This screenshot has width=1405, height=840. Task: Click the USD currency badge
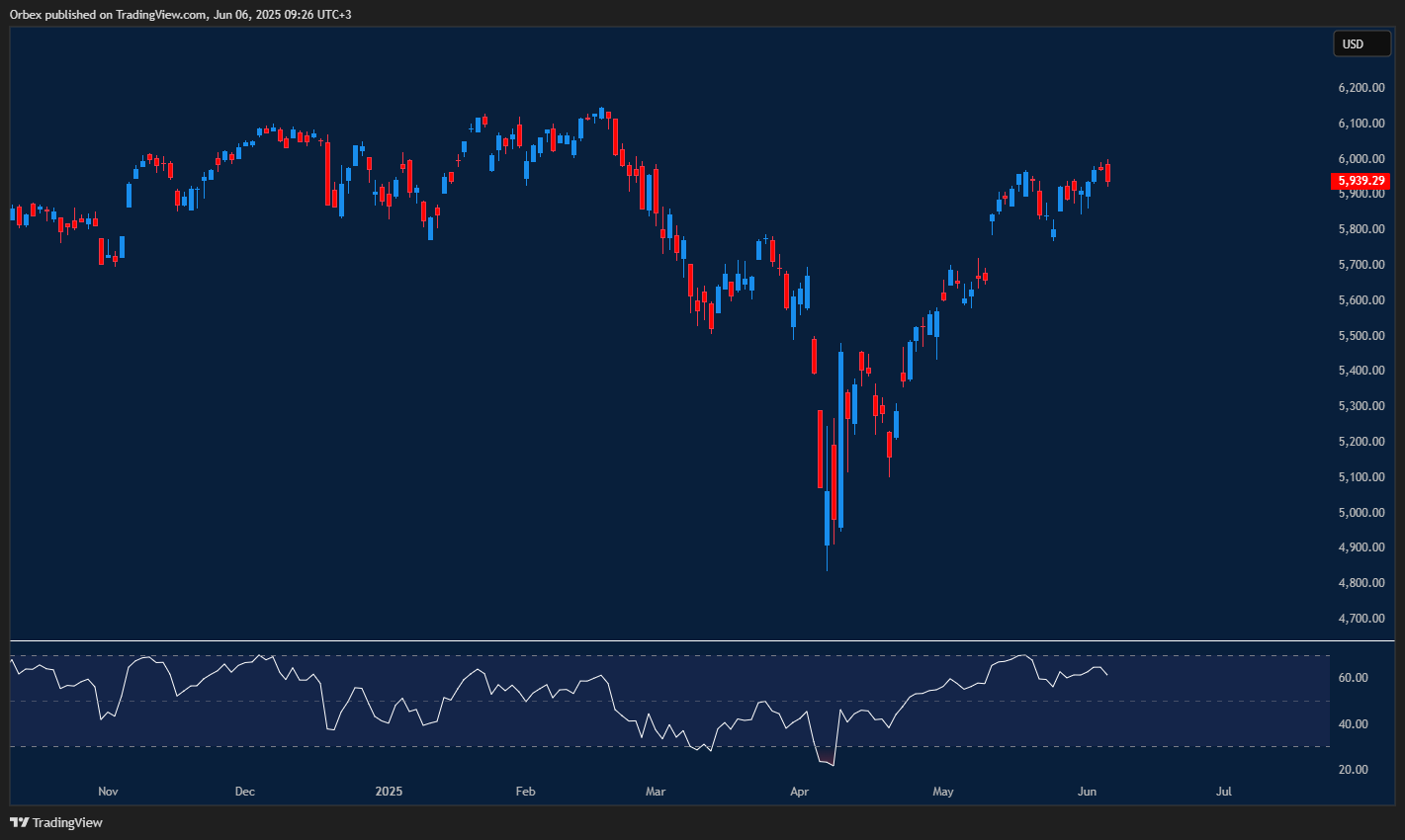[x=1361, y=43]
